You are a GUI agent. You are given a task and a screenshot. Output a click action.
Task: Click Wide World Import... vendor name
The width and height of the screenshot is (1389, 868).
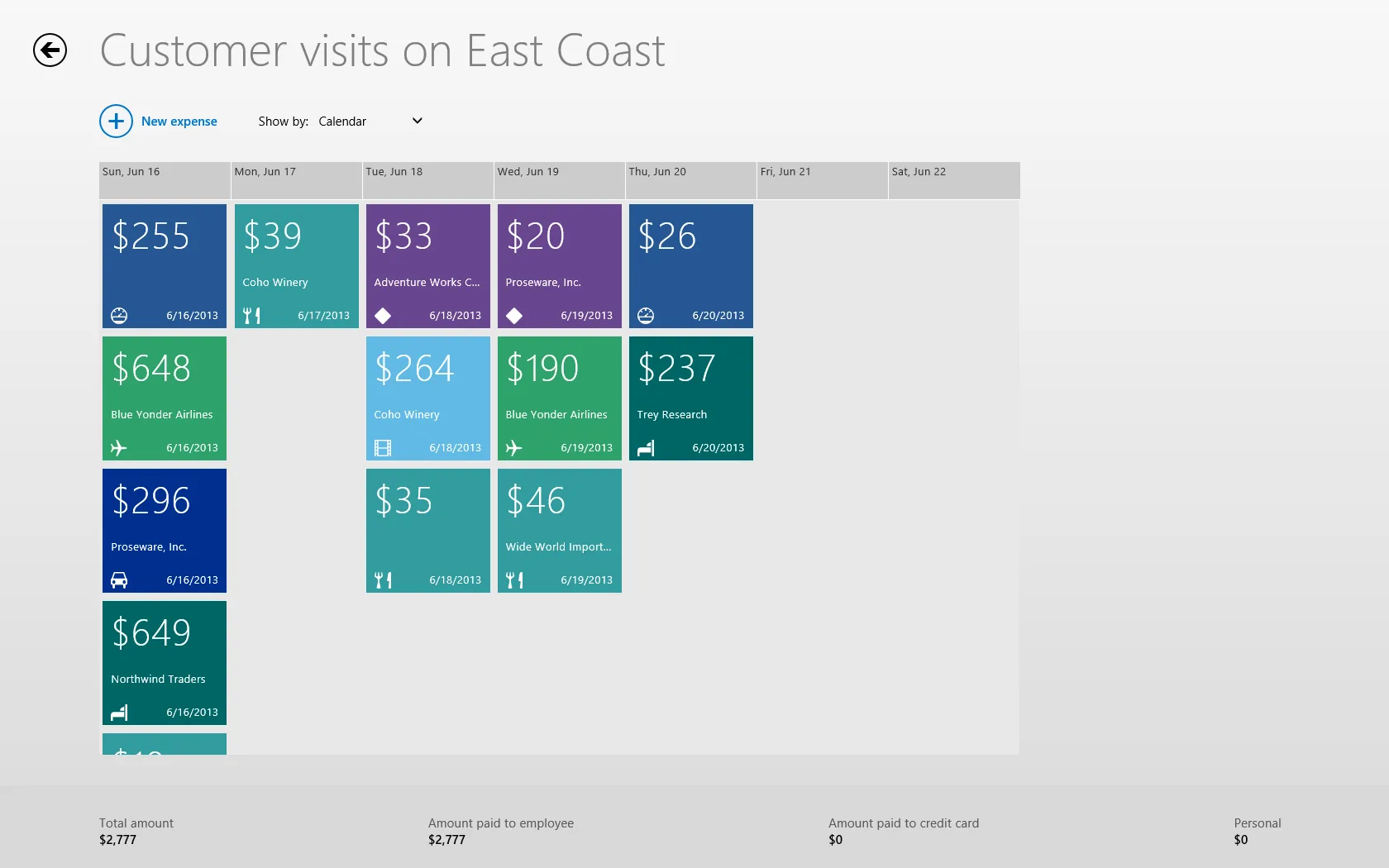558,547
